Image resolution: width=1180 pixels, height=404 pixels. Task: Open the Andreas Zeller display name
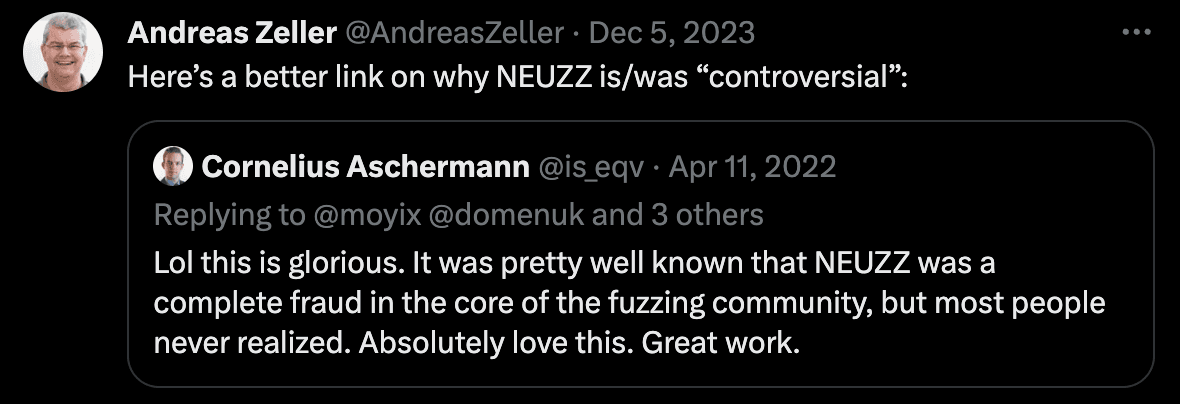coord(231,33)
